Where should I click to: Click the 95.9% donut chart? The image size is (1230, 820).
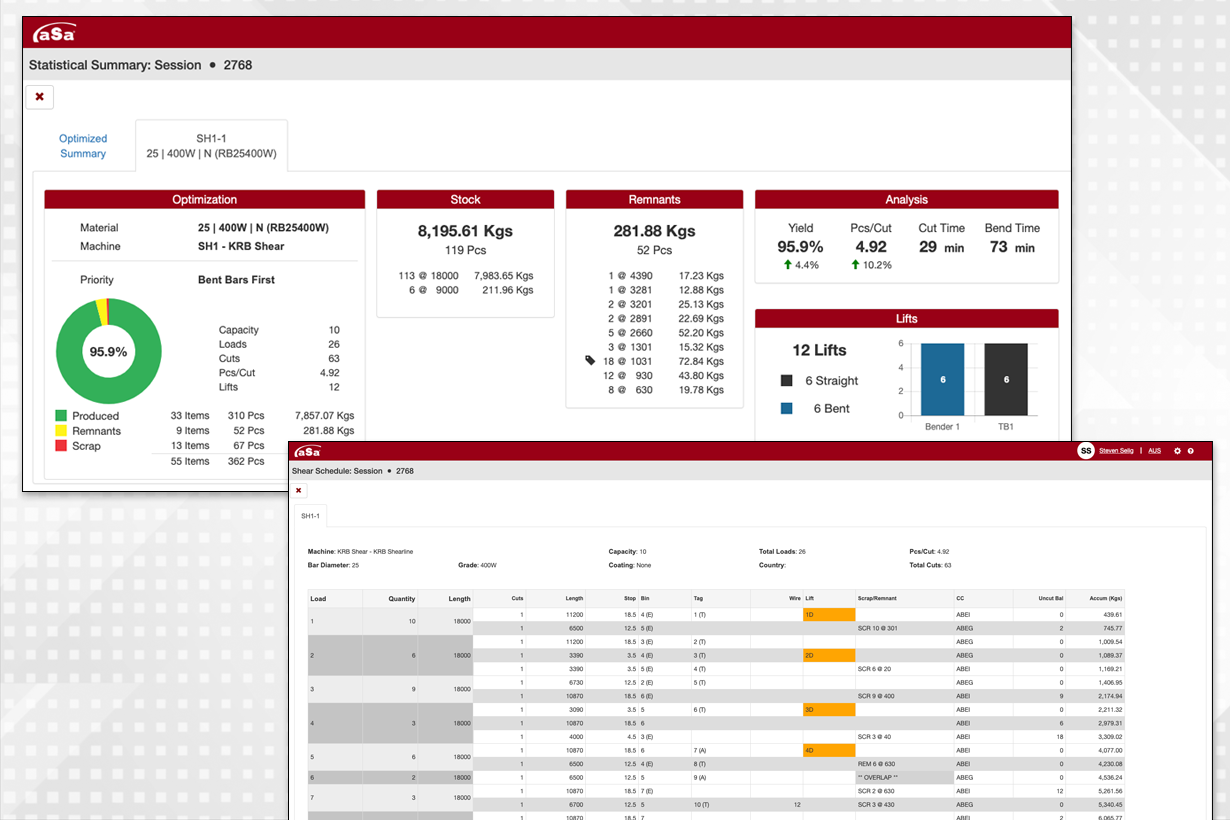[x=108, y=351]
